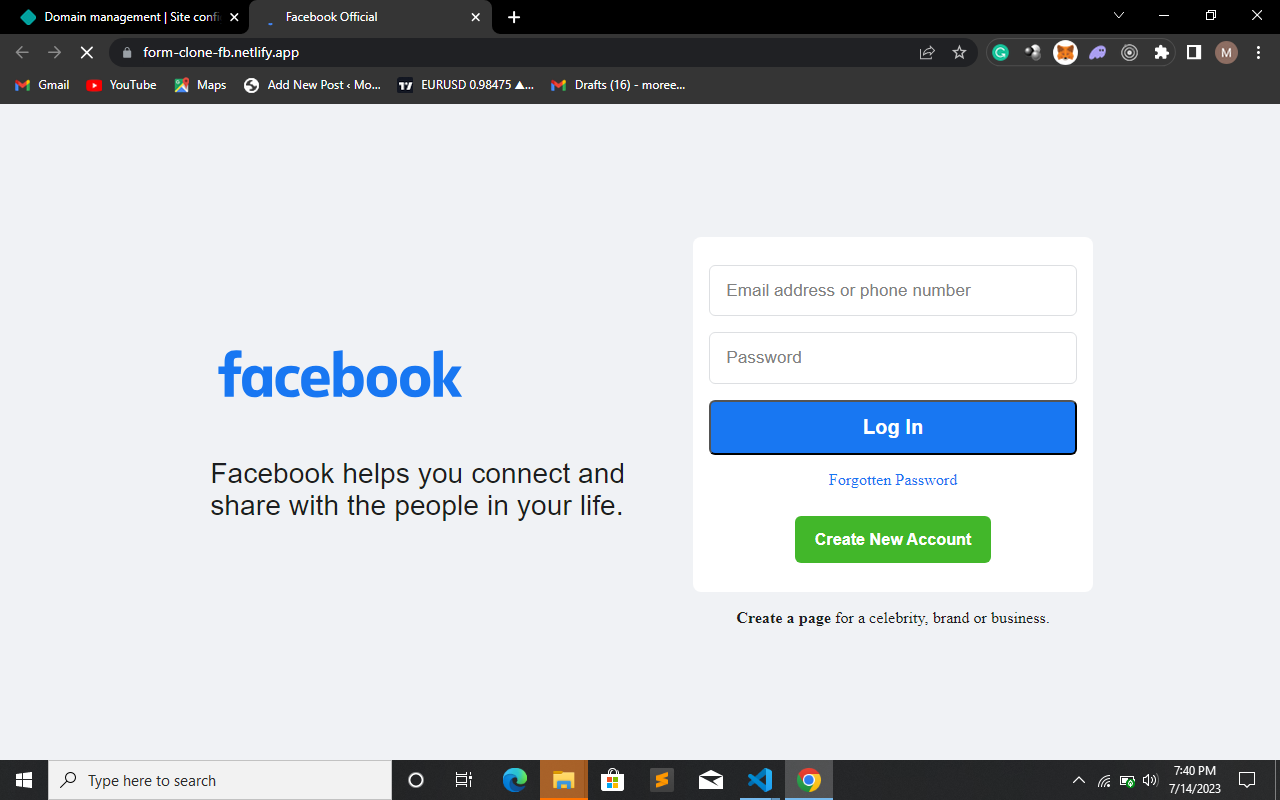Click the Create New Account button
Screen dimensions: 1280x800
[x=892, y=540]
